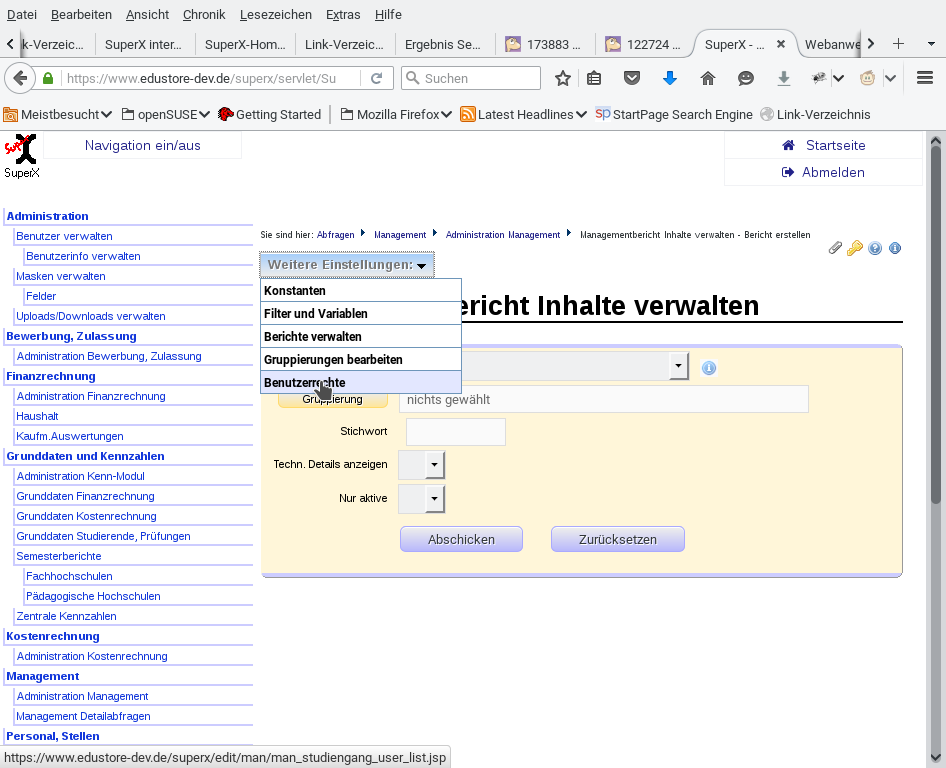Select Filter und Variablen menu entry

point(361,314)
